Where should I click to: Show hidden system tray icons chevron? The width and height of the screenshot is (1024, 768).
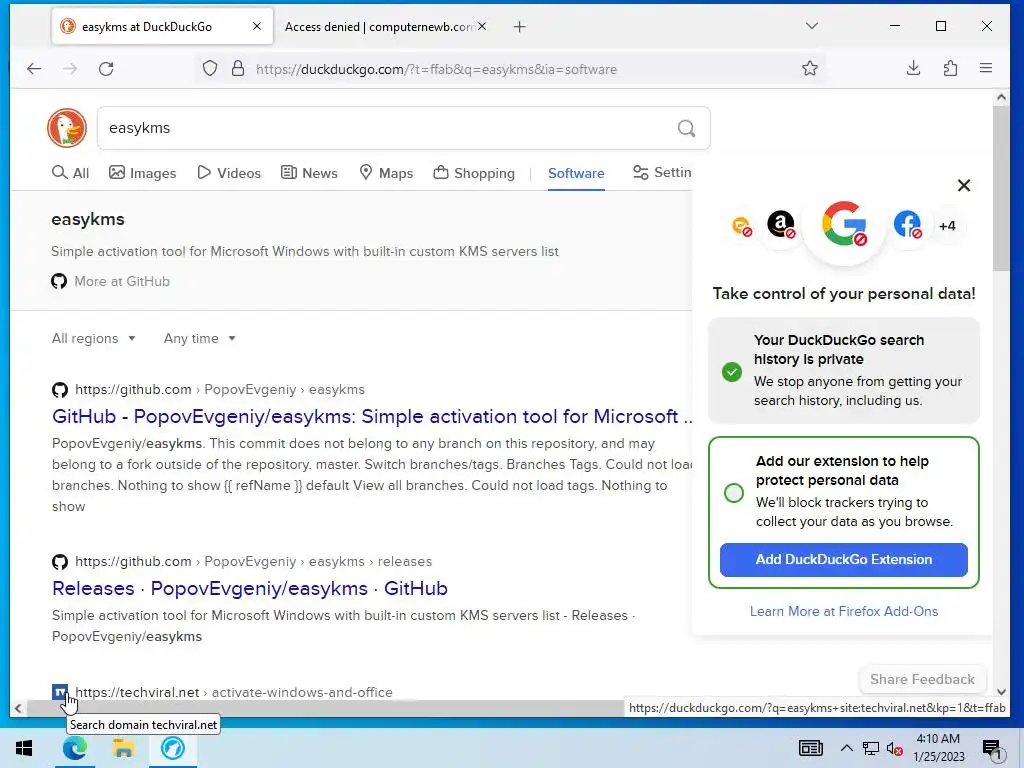pyautogui.click(x=847, y=748)
